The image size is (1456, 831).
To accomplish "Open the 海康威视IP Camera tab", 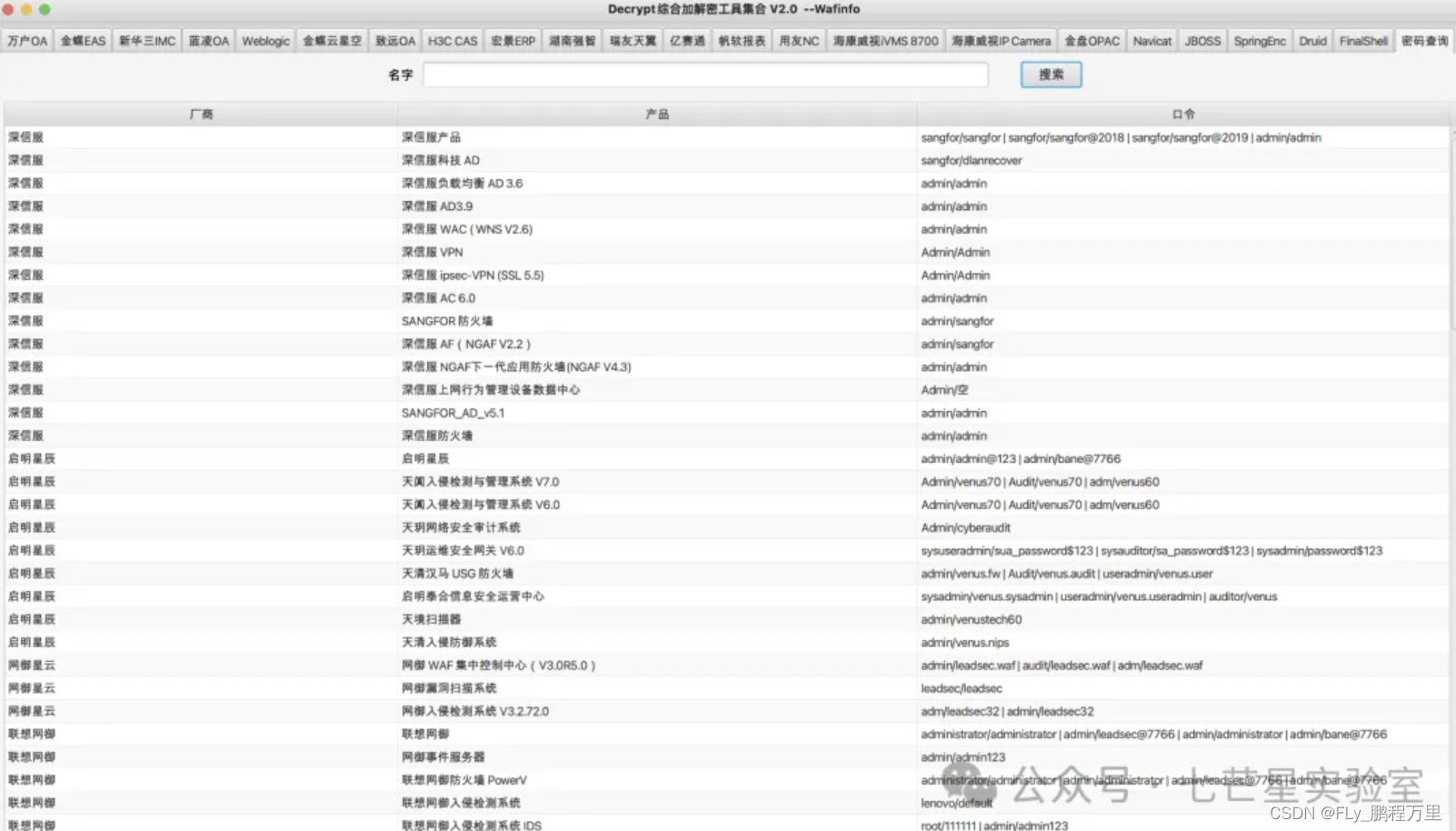I will (1001, 41).
